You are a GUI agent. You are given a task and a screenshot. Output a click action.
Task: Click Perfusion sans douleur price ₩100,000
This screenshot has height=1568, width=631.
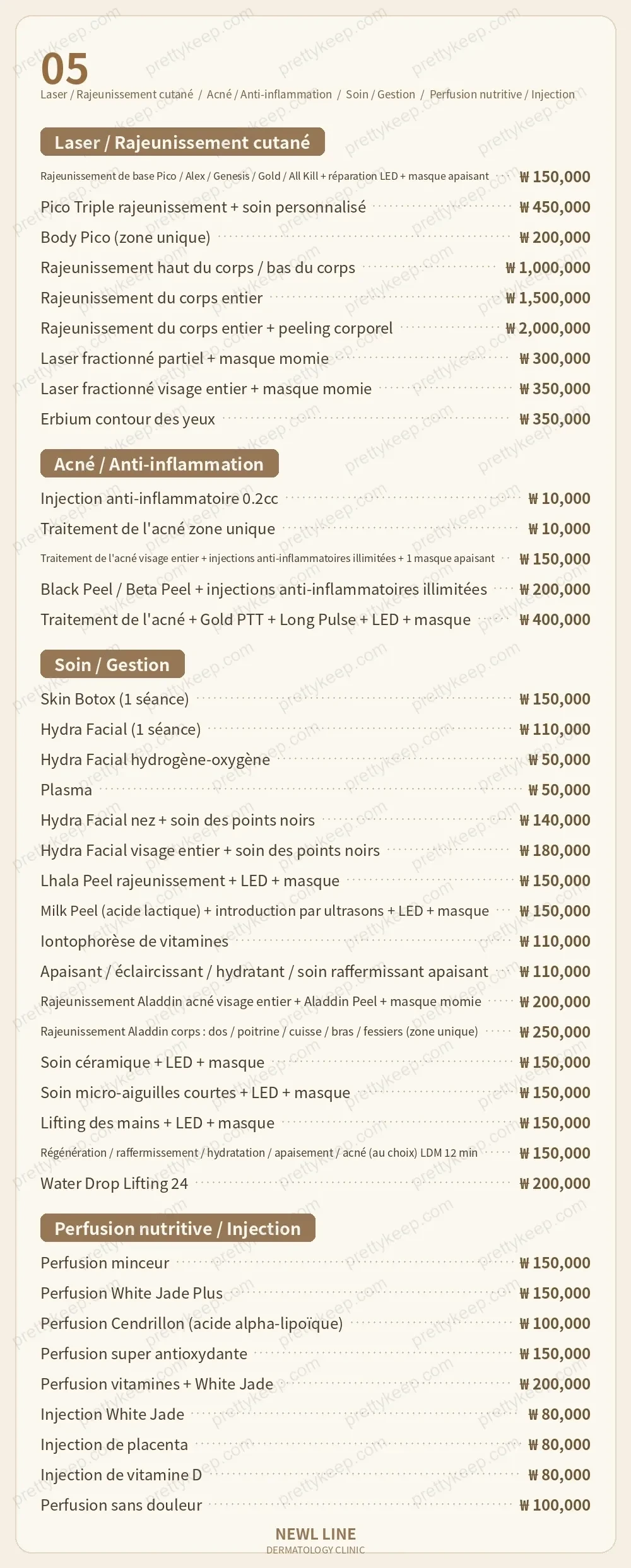click(555, 1505)
